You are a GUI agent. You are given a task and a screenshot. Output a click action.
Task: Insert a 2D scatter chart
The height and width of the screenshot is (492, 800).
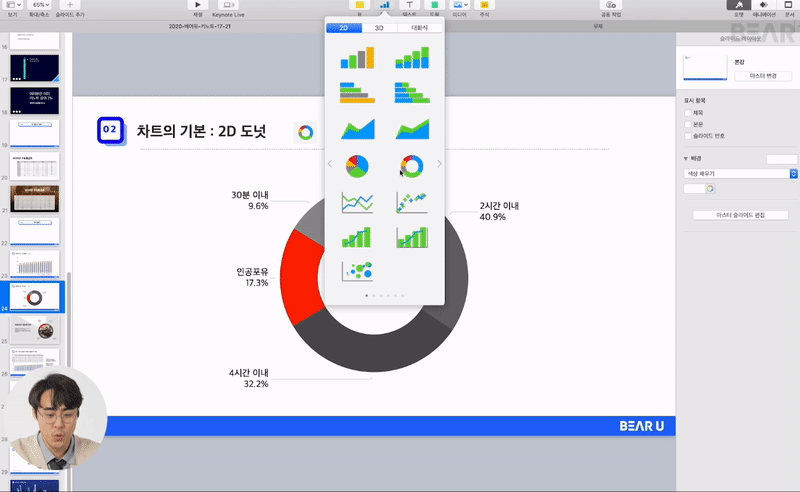point(412,202)
